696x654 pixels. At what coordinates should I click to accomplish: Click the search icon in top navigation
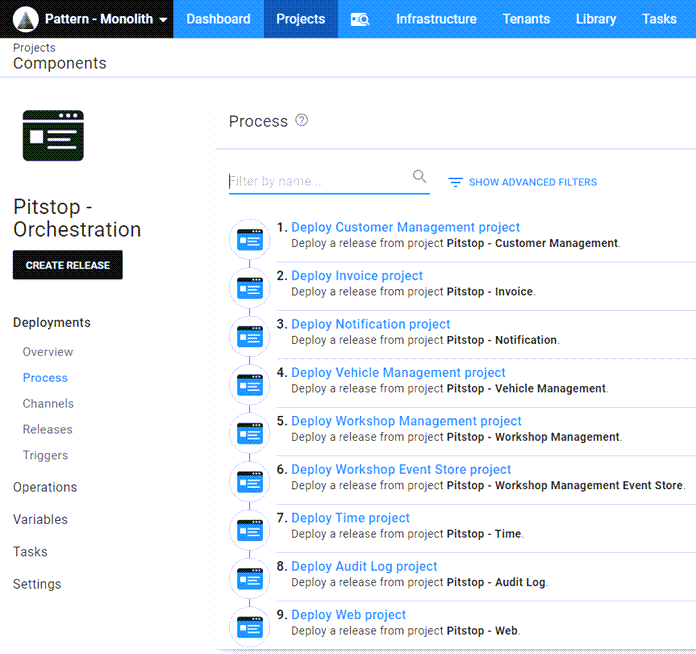[x=360, y=19]
